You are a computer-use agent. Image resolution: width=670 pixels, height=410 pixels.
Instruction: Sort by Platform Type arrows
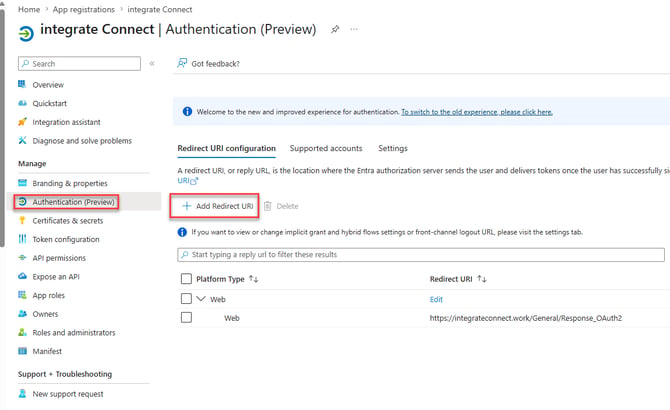[254, 279]
